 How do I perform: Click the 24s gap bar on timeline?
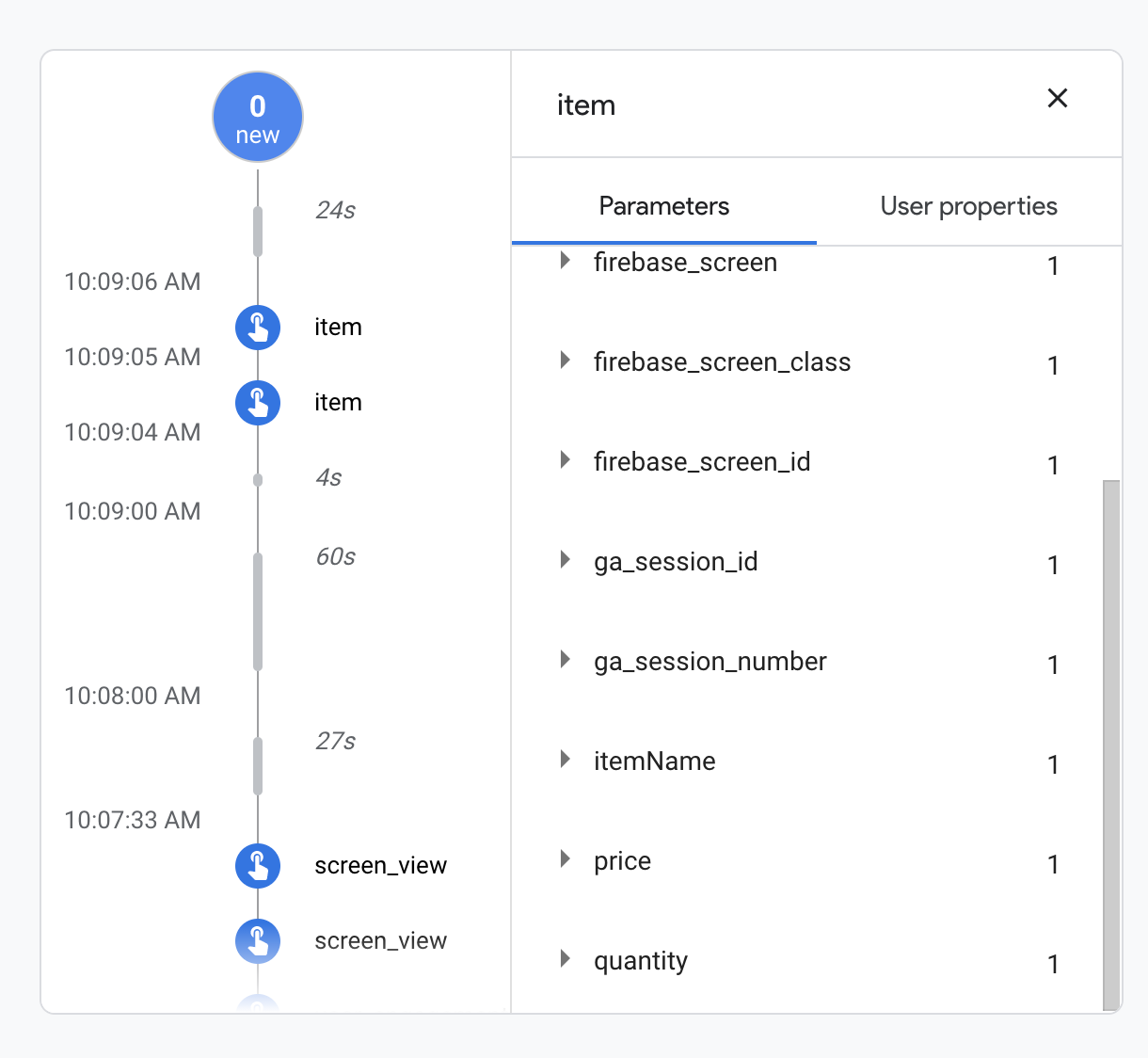pos(258,231)
